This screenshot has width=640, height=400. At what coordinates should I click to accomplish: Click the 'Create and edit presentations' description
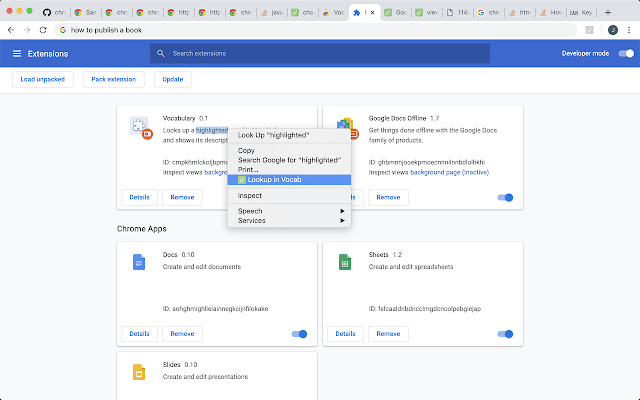tap(205, 377)
